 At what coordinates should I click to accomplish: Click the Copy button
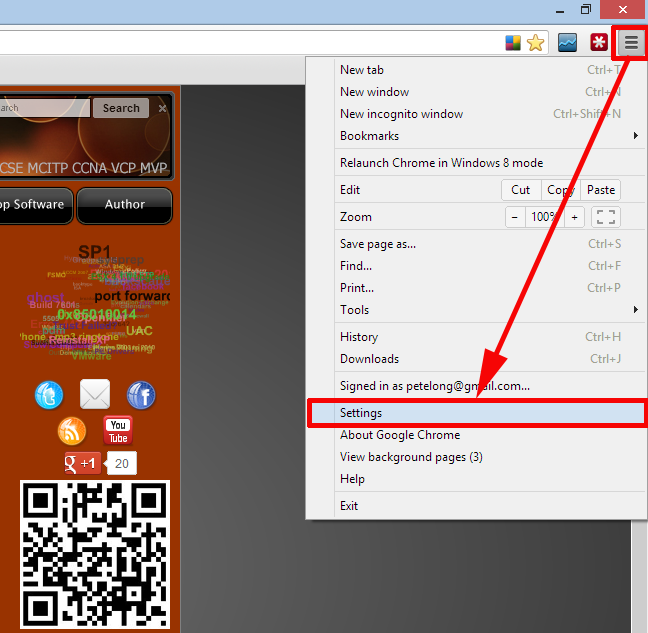point(560,190)
